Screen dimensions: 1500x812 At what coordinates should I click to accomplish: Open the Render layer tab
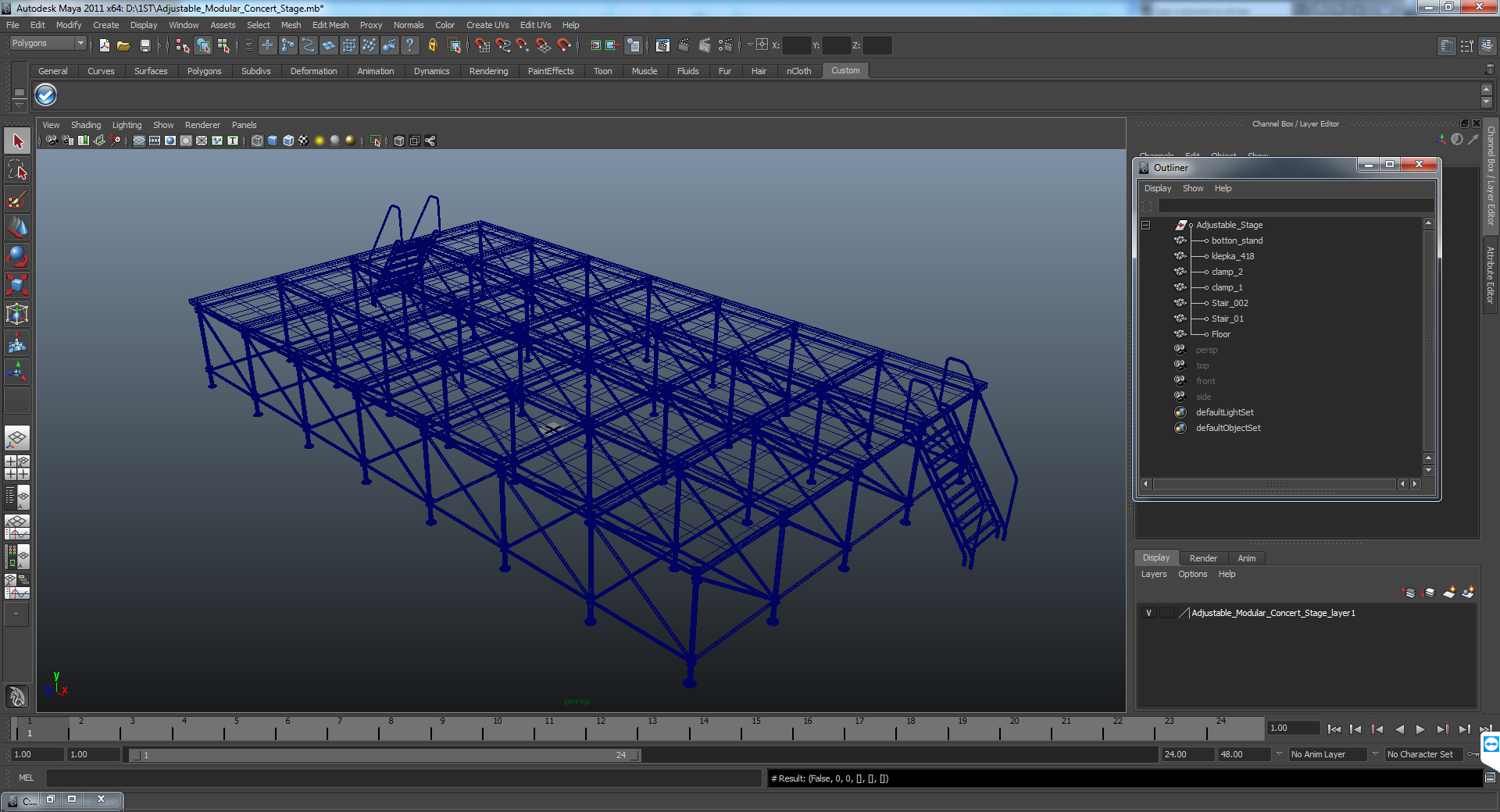pyautogui.click(x=1203, y=558)
